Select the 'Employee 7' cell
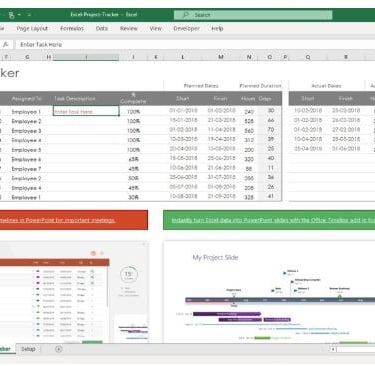The width and height of the screenshot is (375, 366). tap(26, 169)
